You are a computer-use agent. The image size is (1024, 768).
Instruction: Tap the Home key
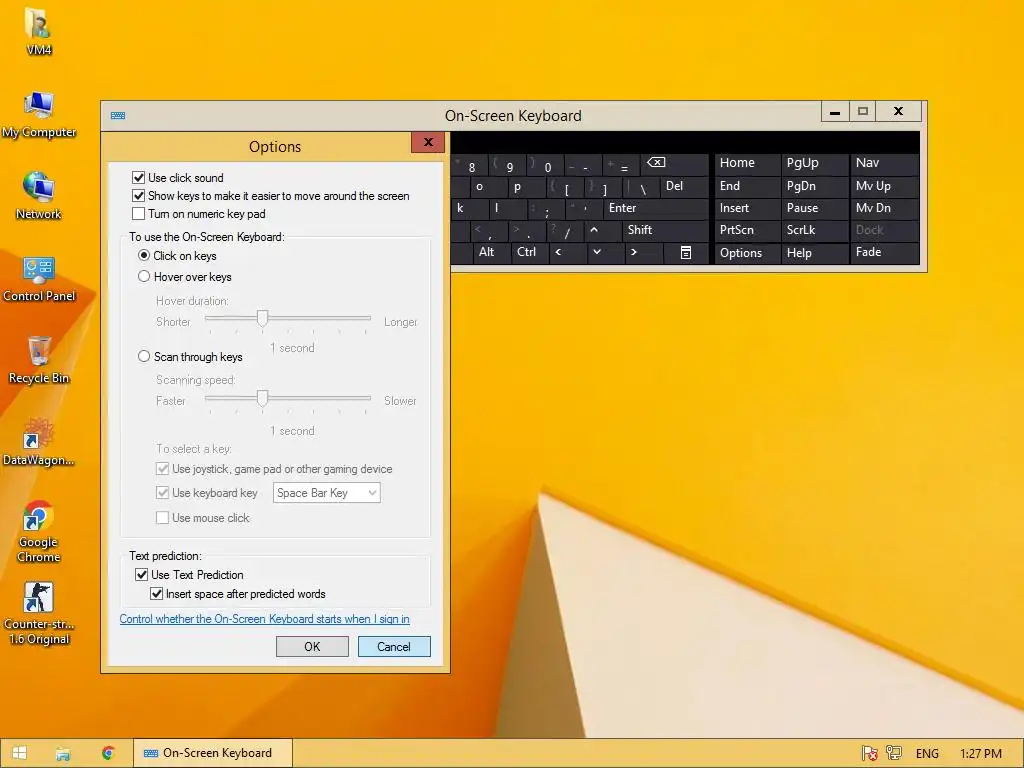748,164
